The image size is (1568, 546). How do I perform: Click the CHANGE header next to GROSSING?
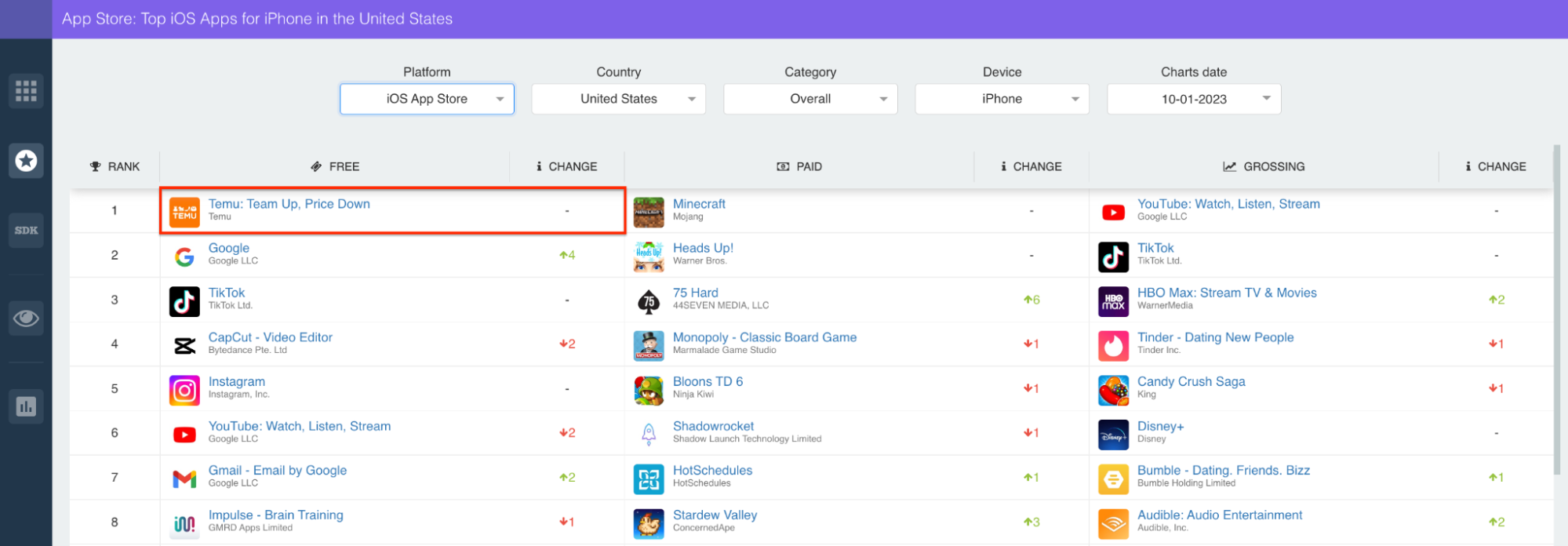pyautogui.click(x=1496, y=166)
